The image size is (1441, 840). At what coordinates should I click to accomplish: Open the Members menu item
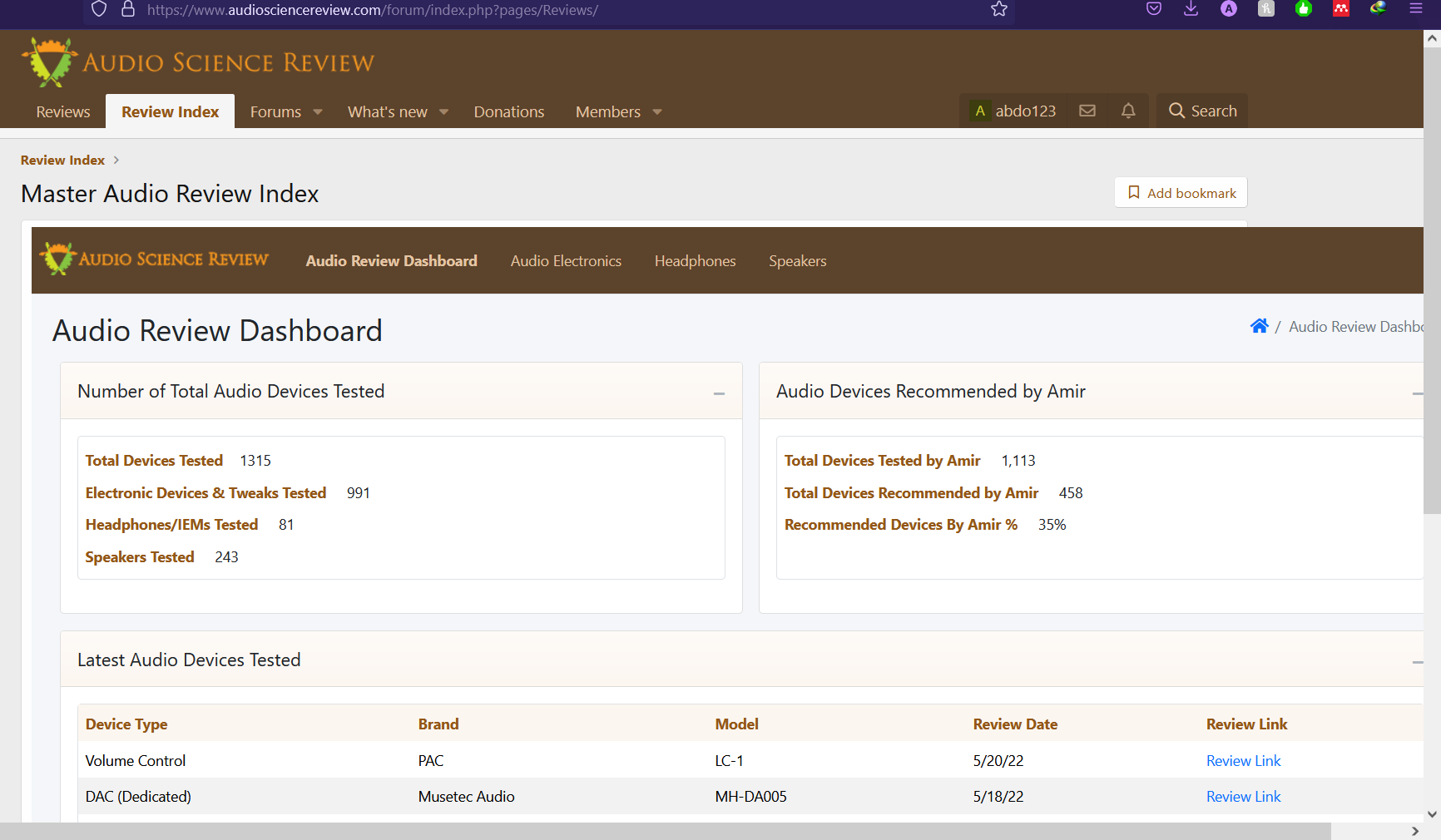[608, 111]
